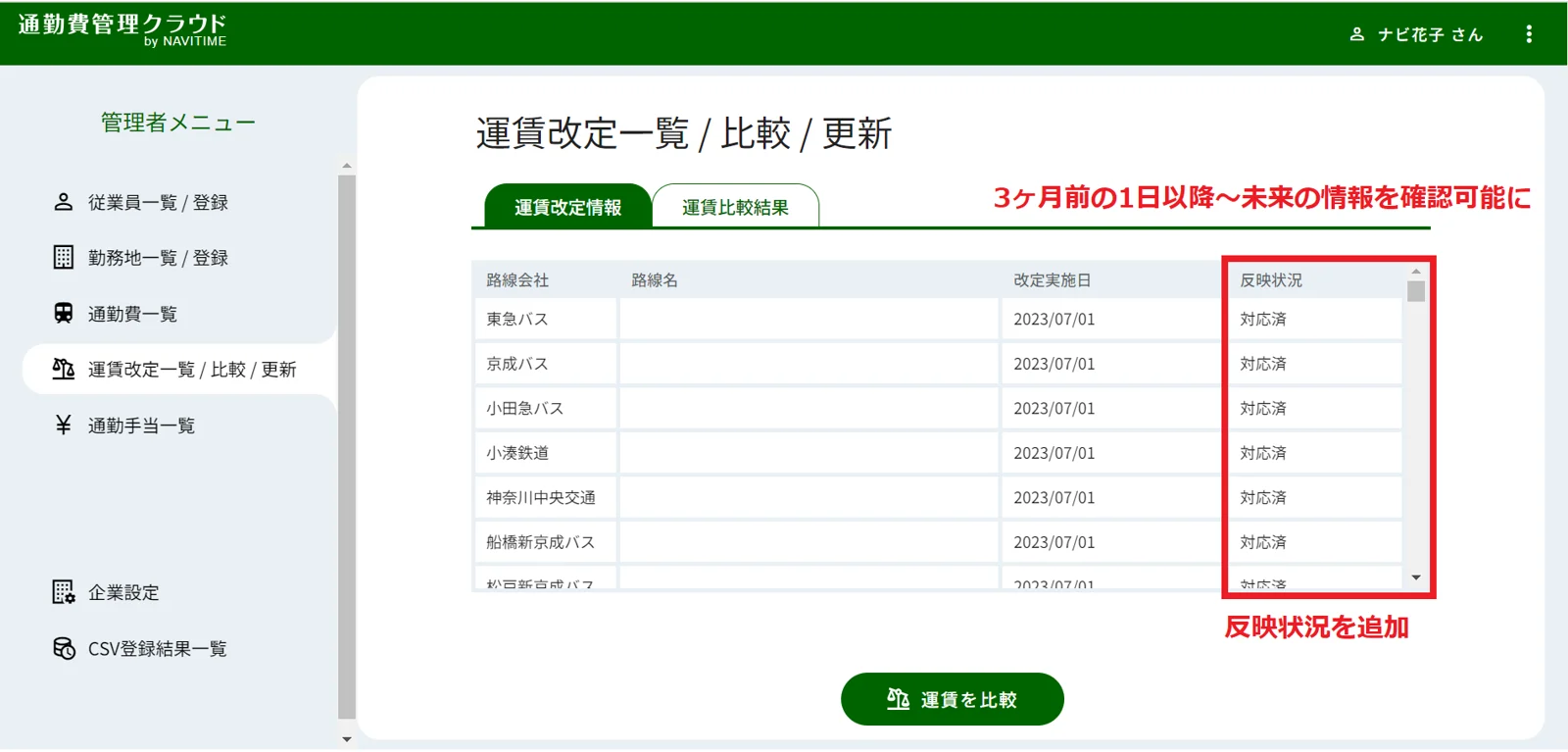Select the 神奈川中央交通 cell
This screenshot has width=1568, height=752.
click(546, 497)
